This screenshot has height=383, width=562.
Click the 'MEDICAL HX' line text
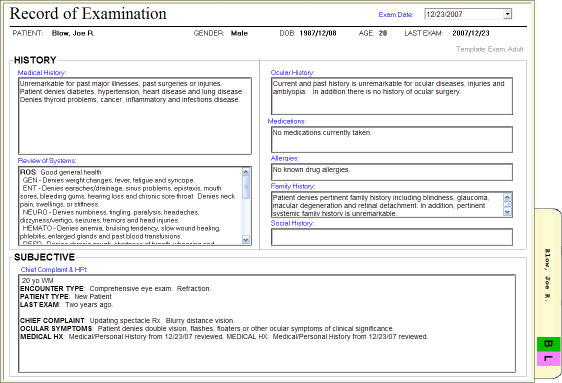pyautogui.click(x=224, y=337)
